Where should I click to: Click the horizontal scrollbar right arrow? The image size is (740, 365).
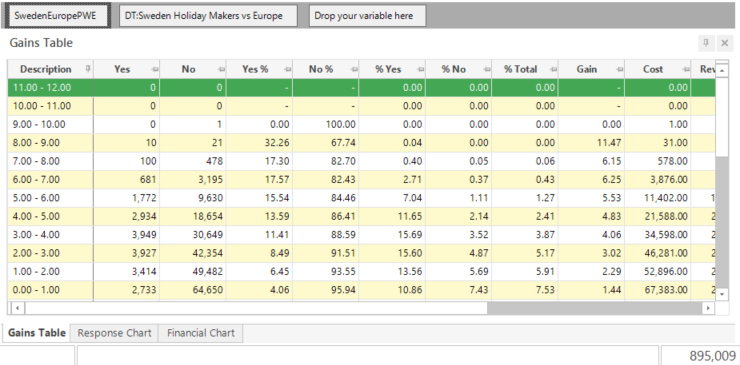coord(708,308)
